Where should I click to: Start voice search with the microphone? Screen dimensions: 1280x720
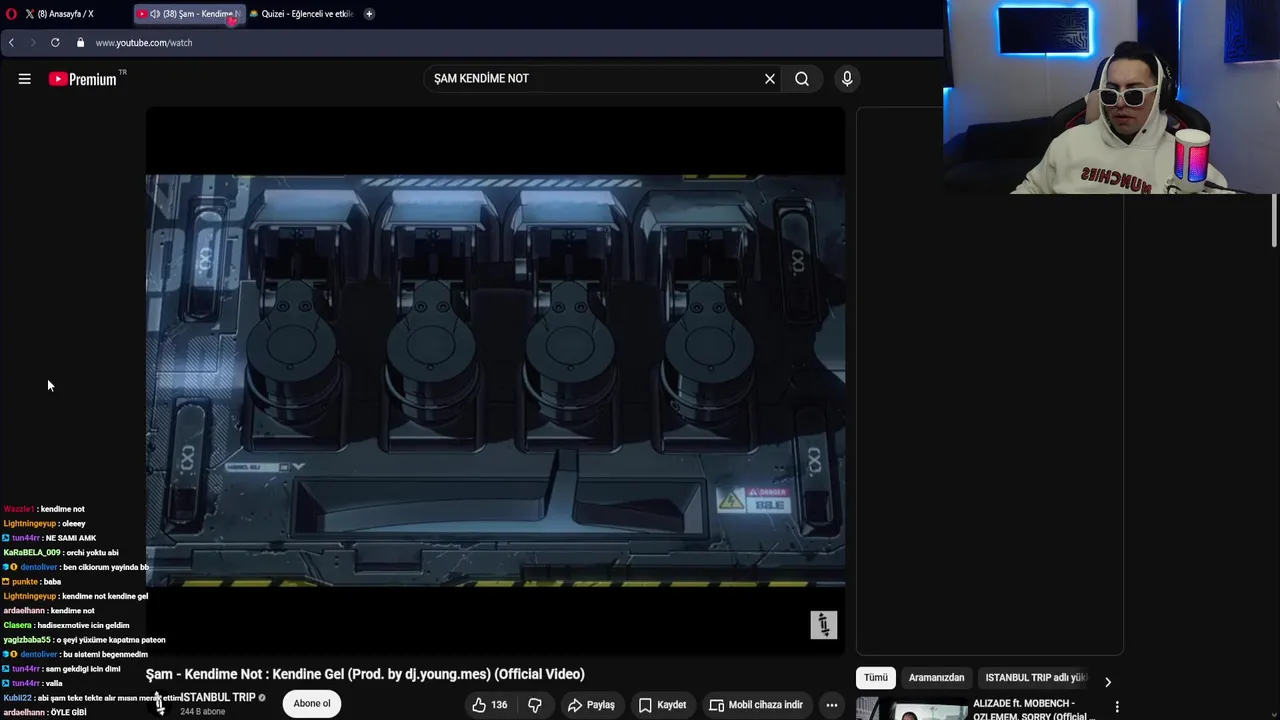tap(847, 79)
